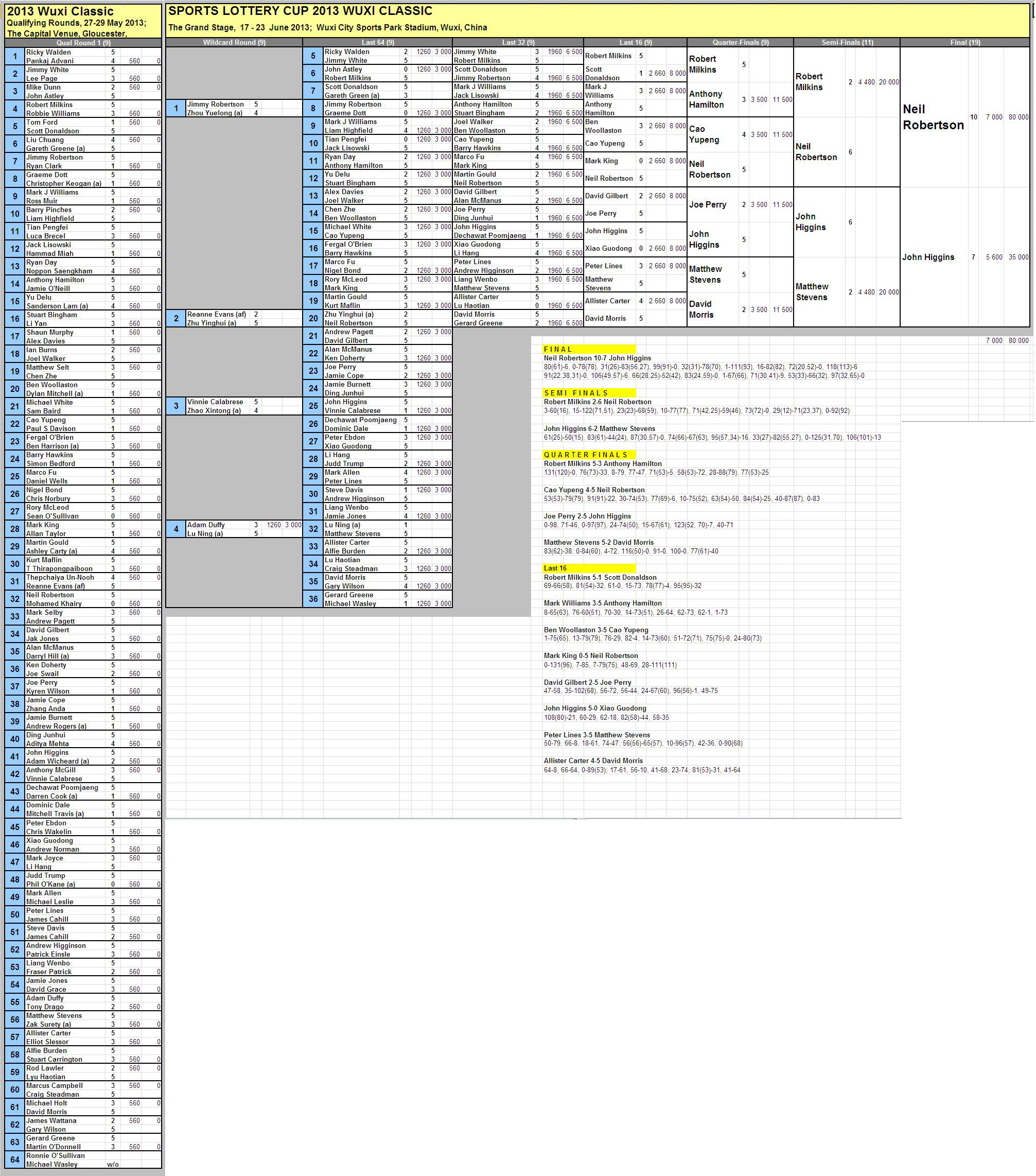Click 'Luca Brecel' in qualifying match 11
1036x1176 pixels.
[45, 236]
